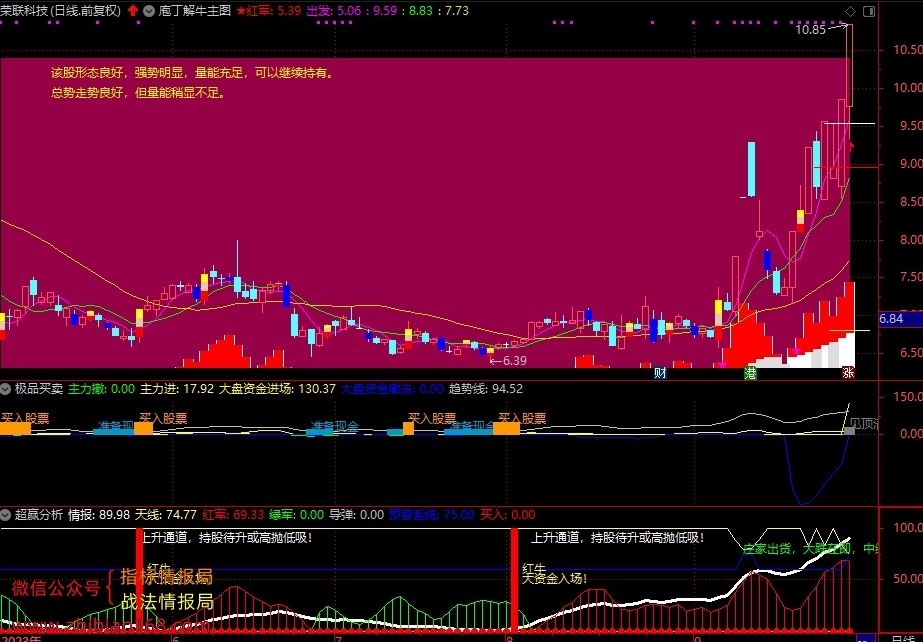
Task: Click the 庖丁解牛主图 indicator name
Action: [195, 11]
